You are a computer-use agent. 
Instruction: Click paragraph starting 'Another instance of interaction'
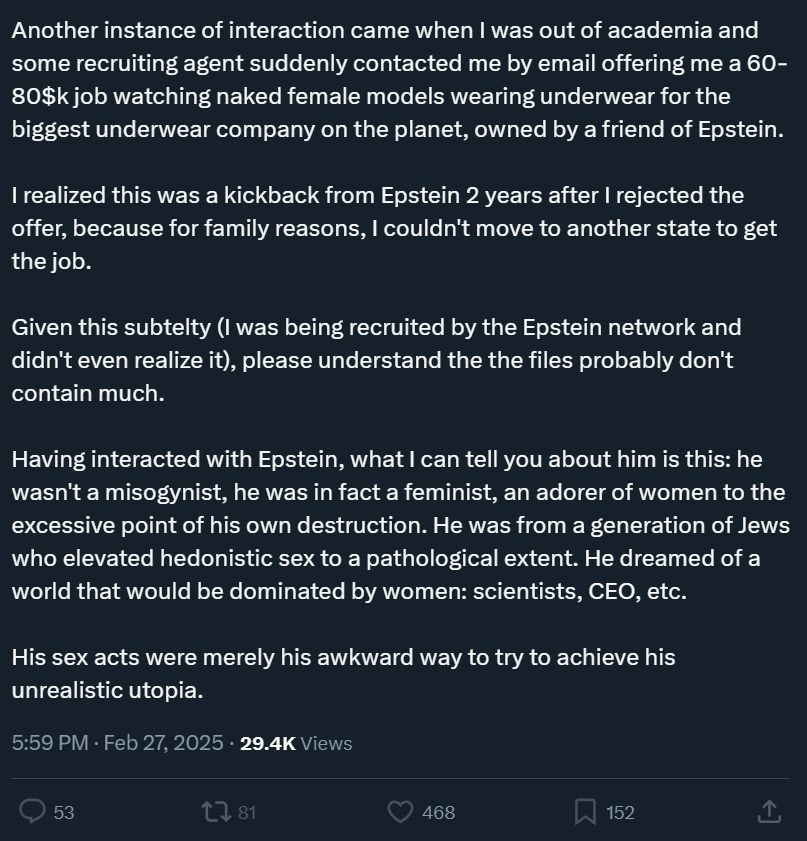point(399,79)
